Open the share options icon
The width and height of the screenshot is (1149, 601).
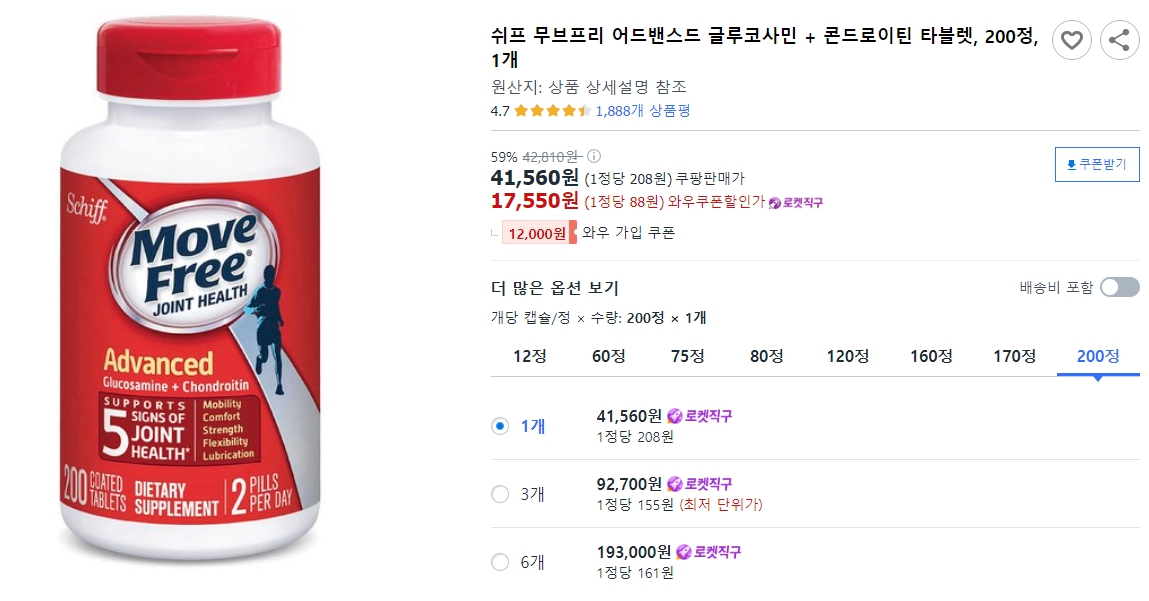click(x=1119, y=41)
